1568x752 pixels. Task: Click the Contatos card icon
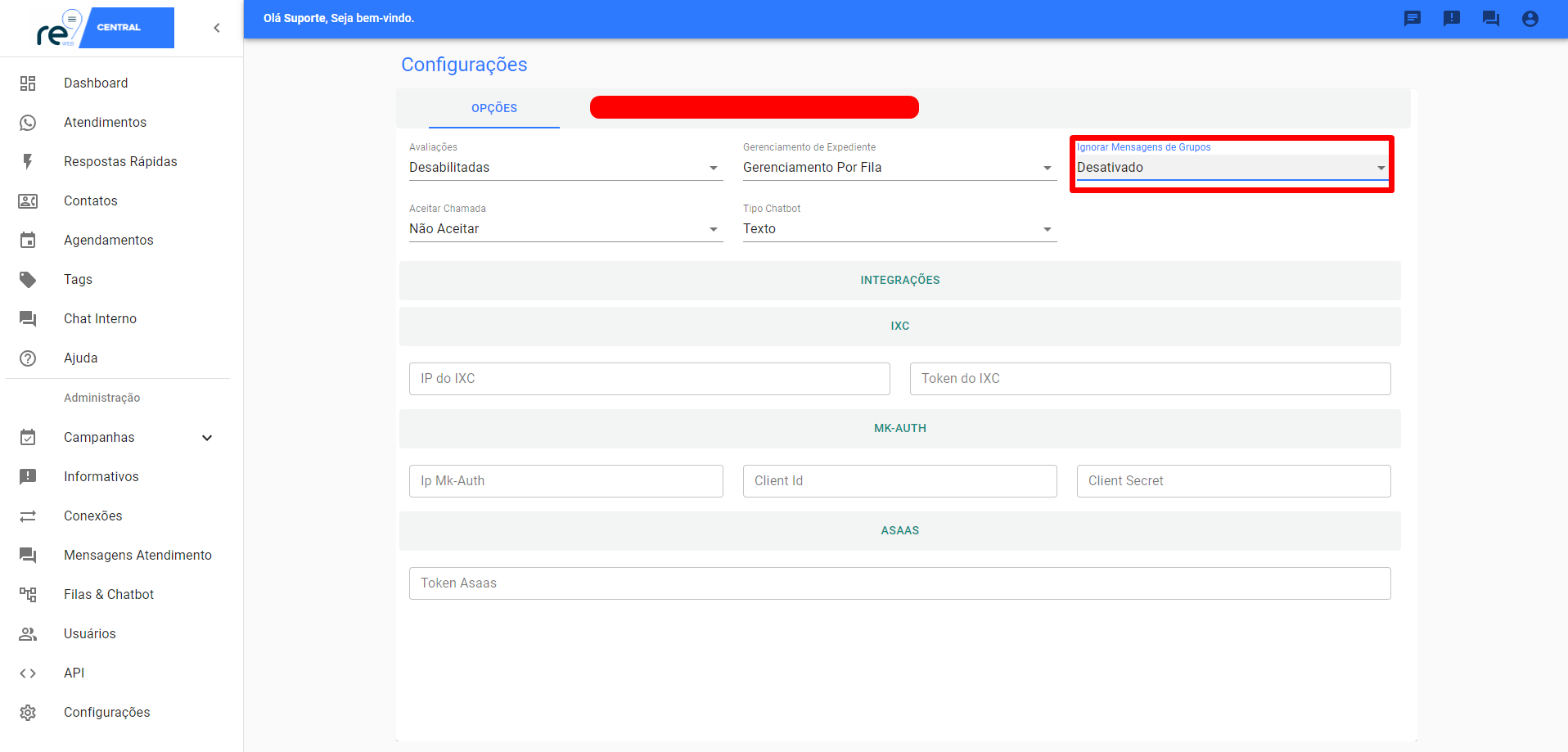28,201
